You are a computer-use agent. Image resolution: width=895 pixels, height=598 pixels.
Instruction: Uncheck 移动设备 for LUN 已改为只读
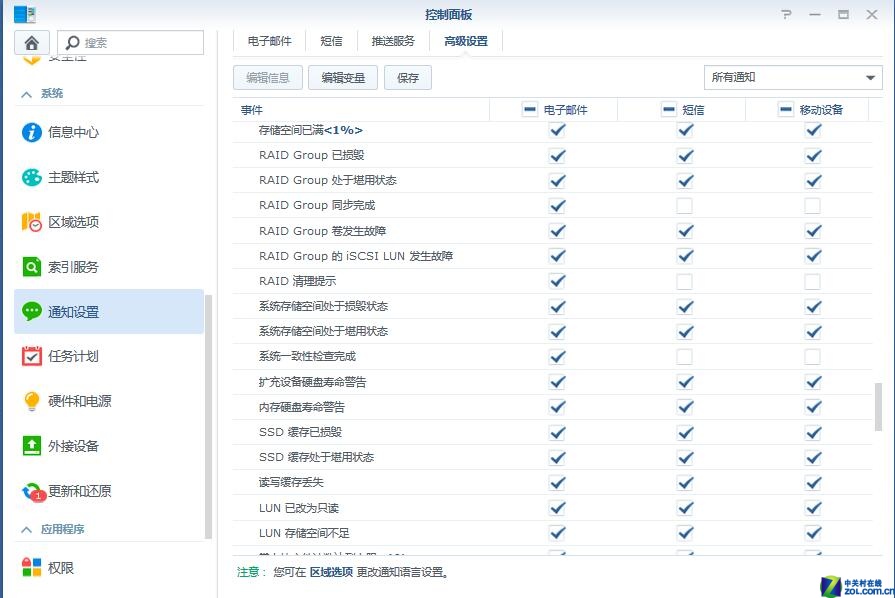[x=813, y=508]
